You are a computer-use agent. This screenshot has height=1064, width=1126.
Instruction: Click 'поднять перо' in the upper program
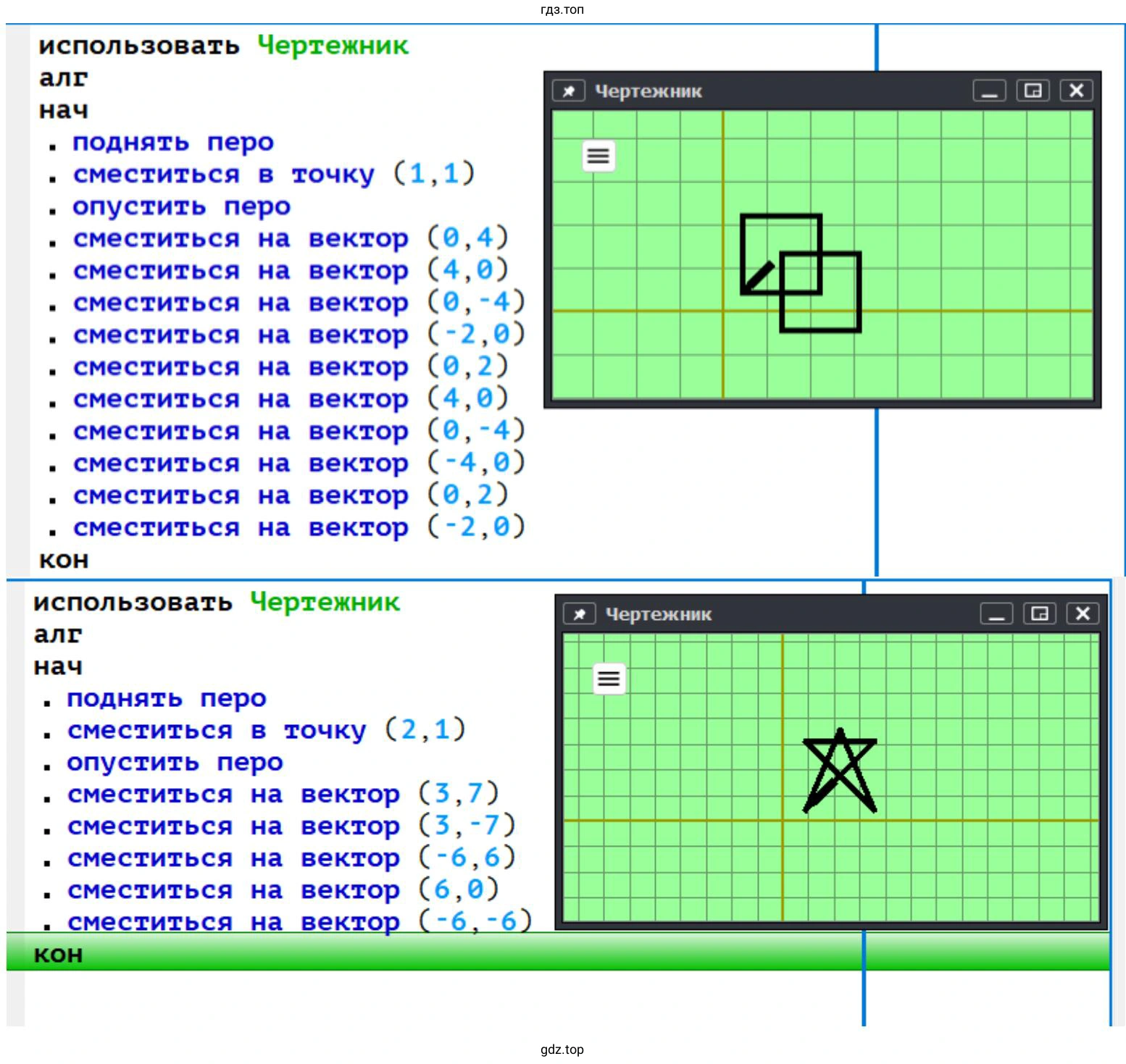tap(173, 142)
